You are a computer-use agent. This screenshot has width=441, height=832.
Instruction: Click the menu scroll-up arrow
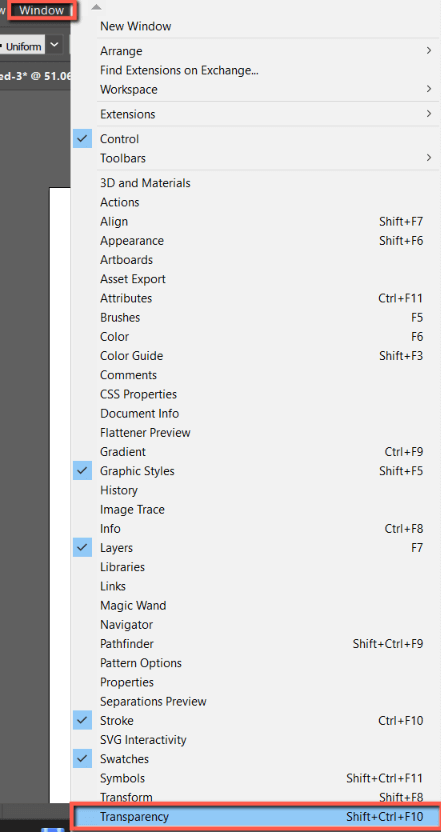pos(96,7)
